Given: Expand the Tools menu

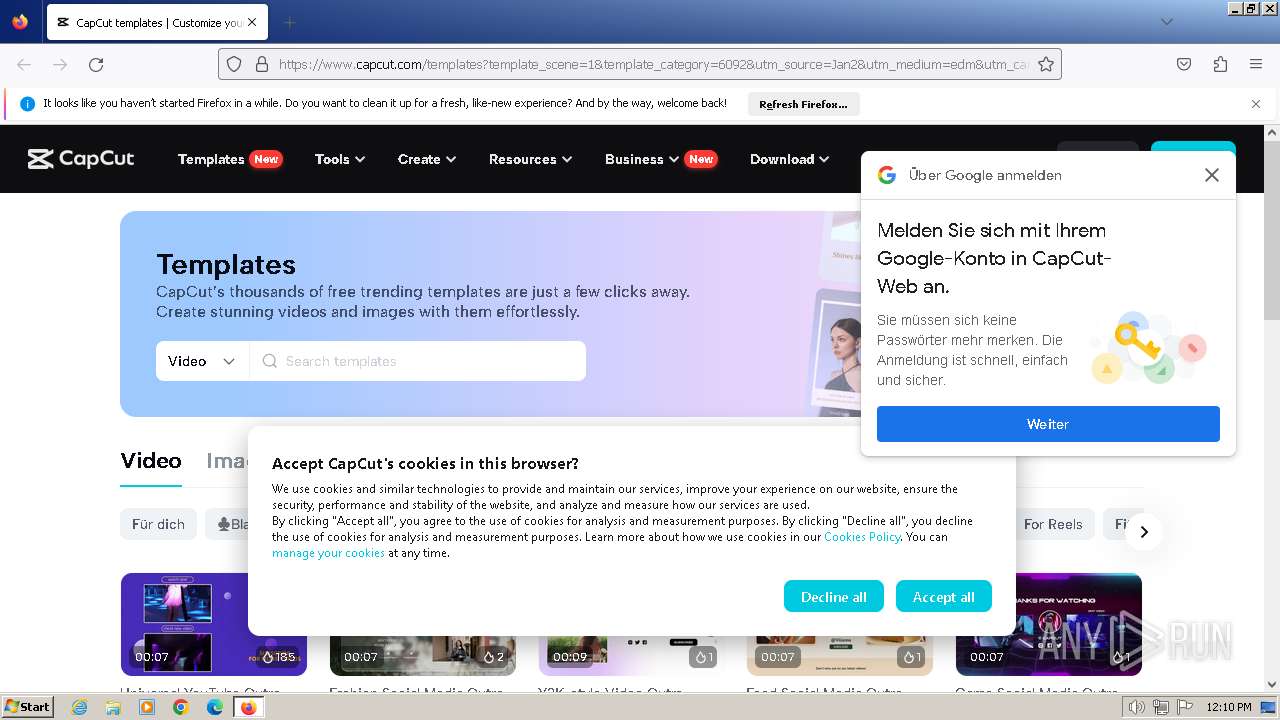Looking at the screenshot, I should (x=340, y=159).
